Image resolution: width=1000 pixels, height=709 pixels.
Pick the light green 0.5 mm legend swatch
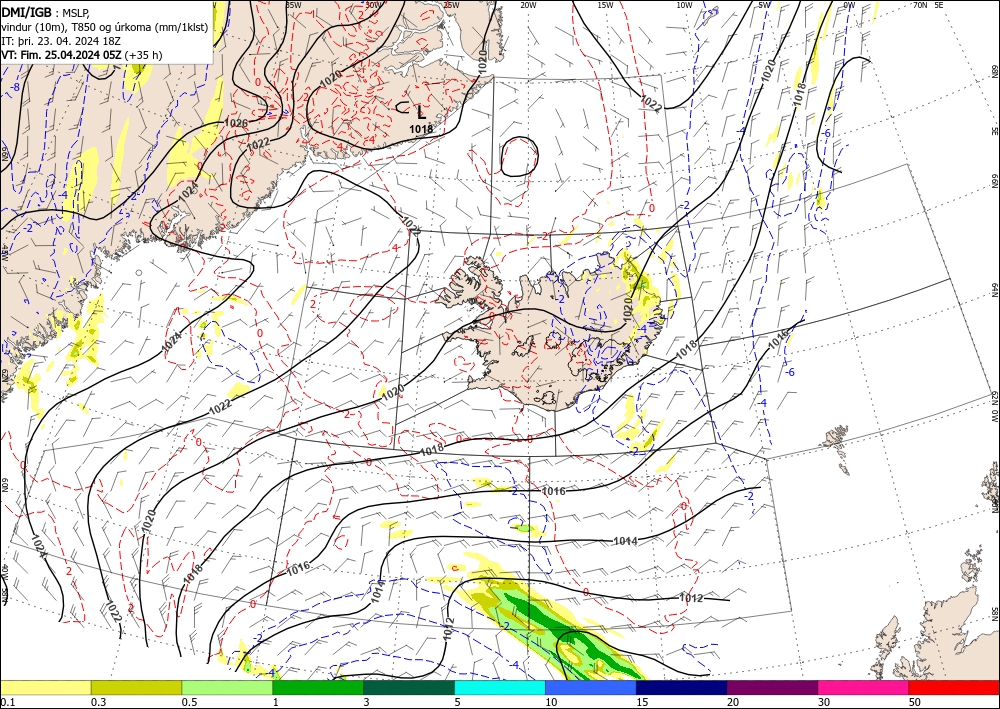click(227, 687)
